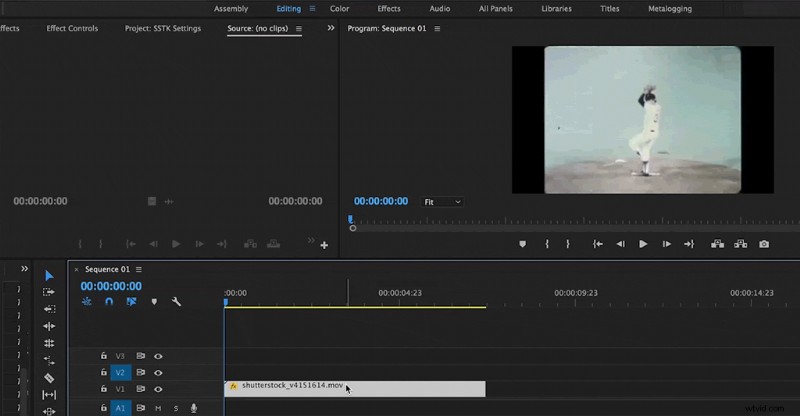Select the Razor tool
This screenshot has height=416, width=800.
coord(49,378)
